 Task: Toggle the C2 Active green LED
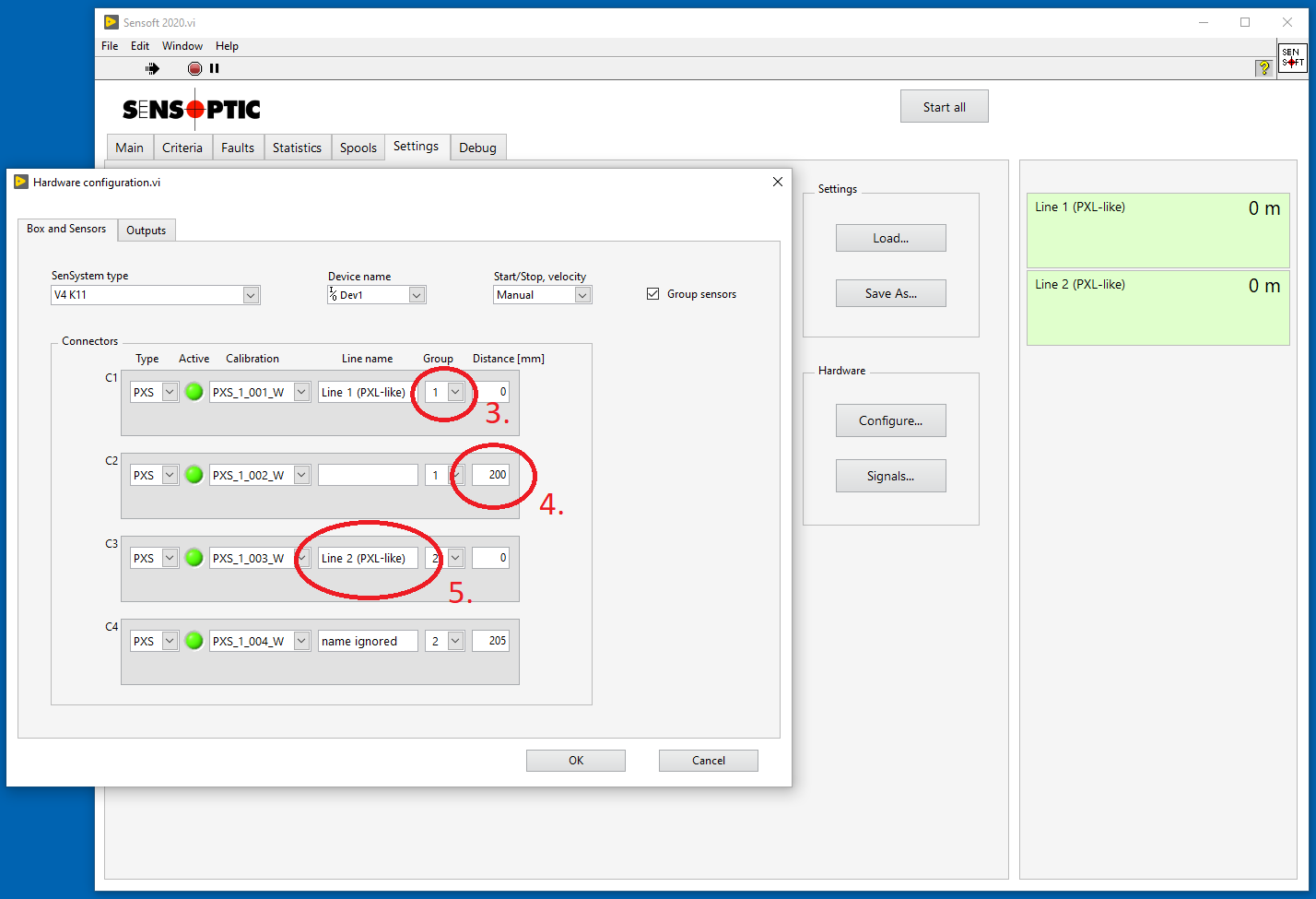[x=194, y=475]
